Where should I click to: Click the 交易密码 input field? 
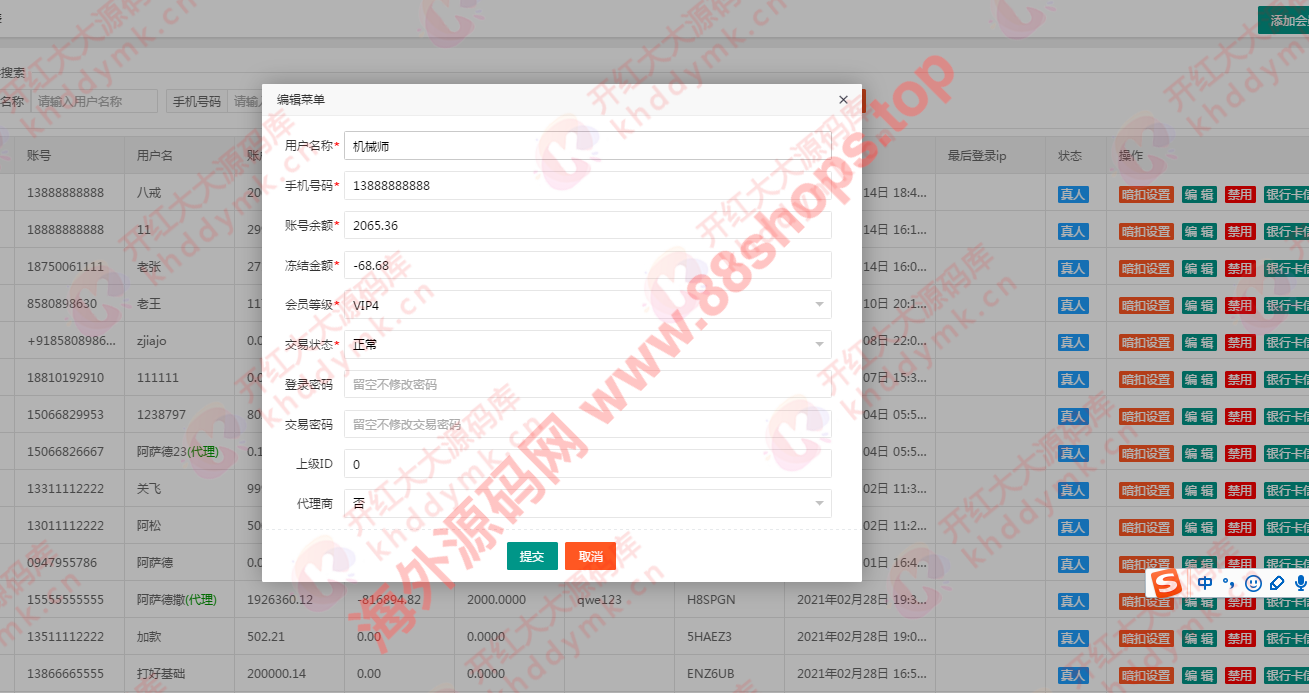tap(588, 424)
